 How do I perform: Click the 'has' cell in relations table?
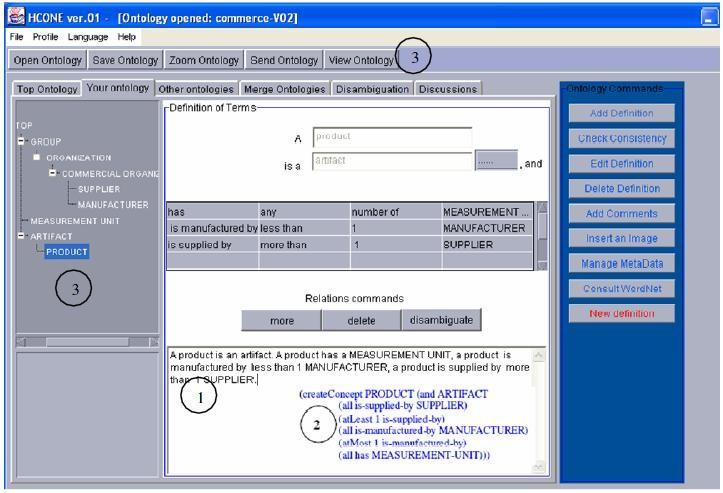point(212,212)
